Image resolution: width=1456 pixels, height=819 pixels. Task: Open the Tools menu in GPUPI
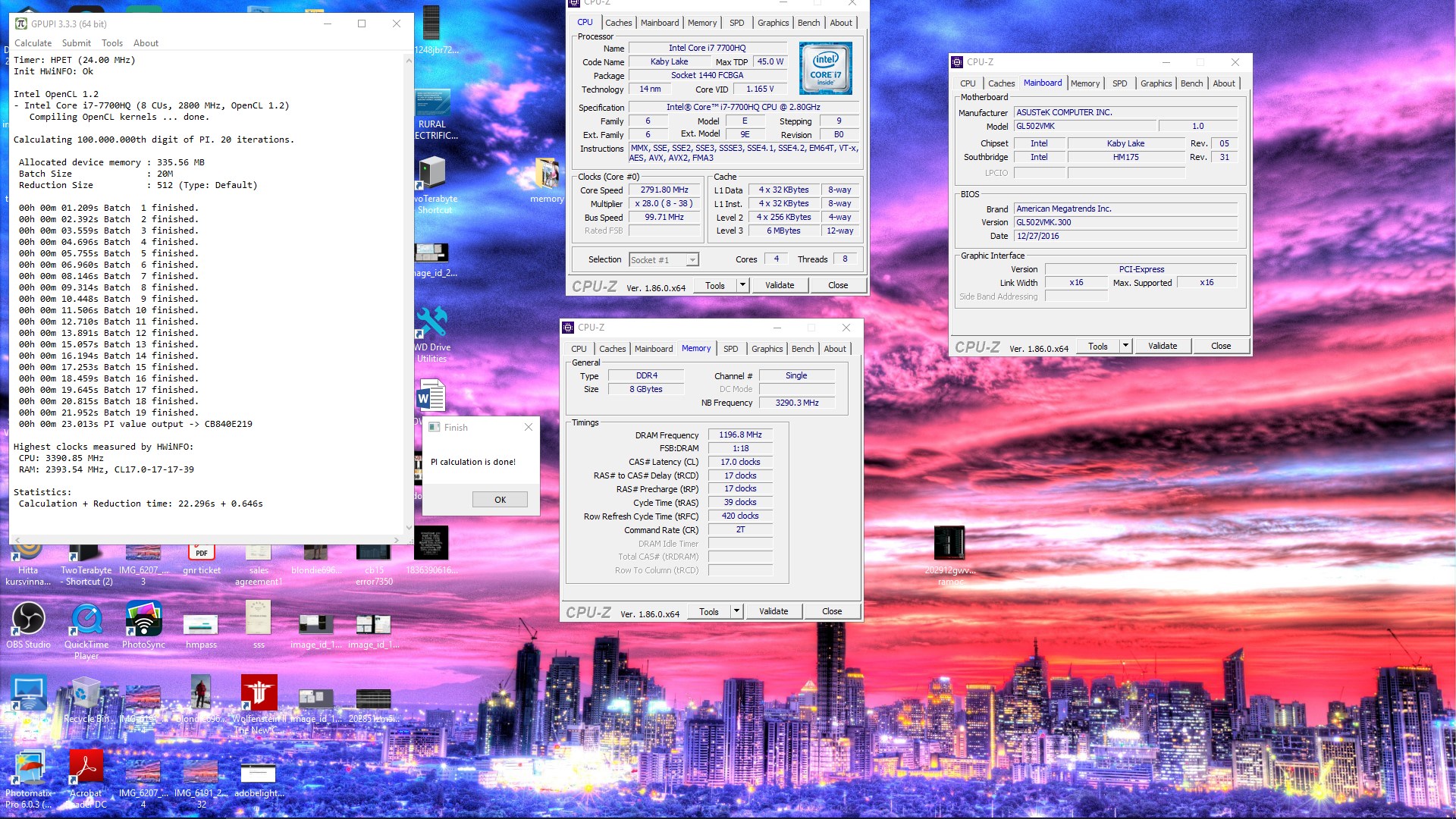pos(112,43)
